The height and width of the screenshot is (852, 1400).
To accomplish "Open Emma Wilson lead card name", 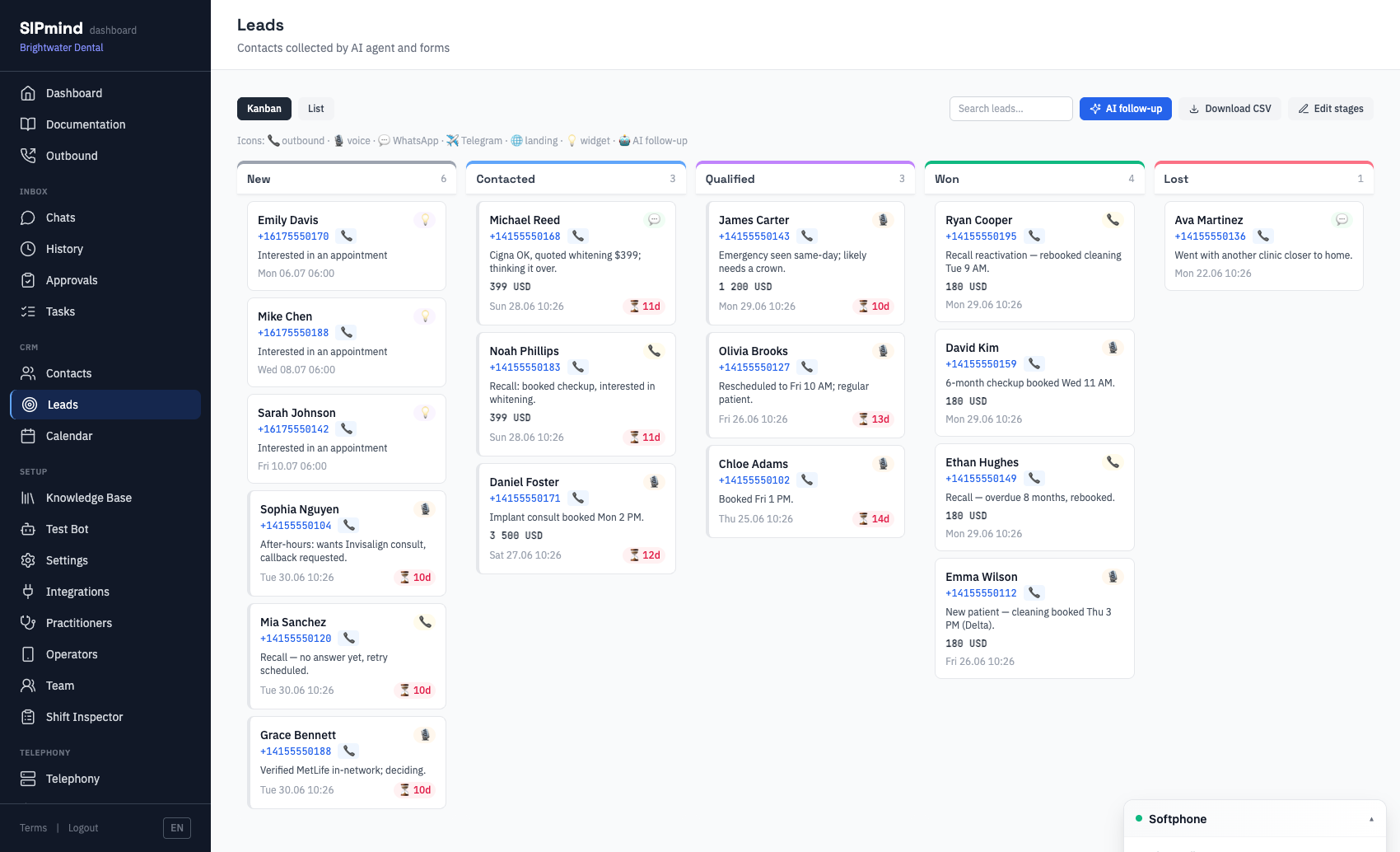I will tap(981, 577).
